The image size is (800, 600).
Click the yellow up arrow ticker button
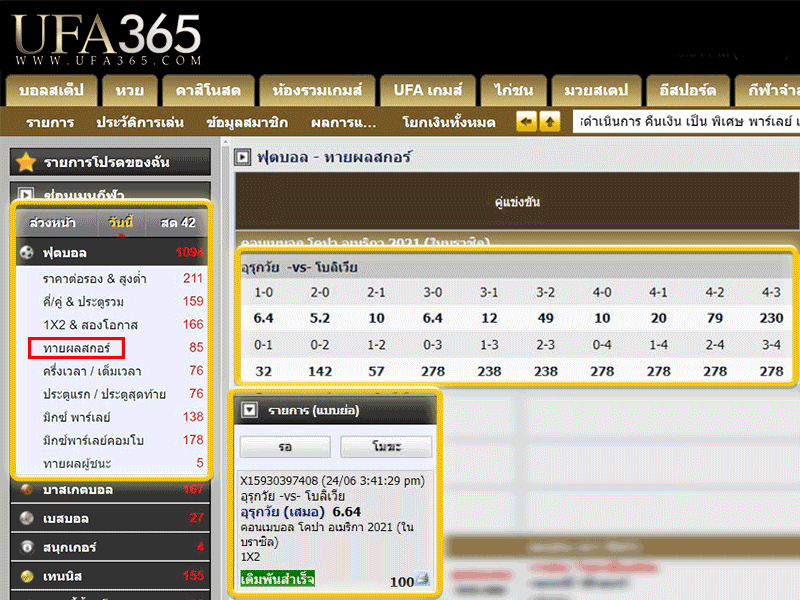[x=549, y=122]
